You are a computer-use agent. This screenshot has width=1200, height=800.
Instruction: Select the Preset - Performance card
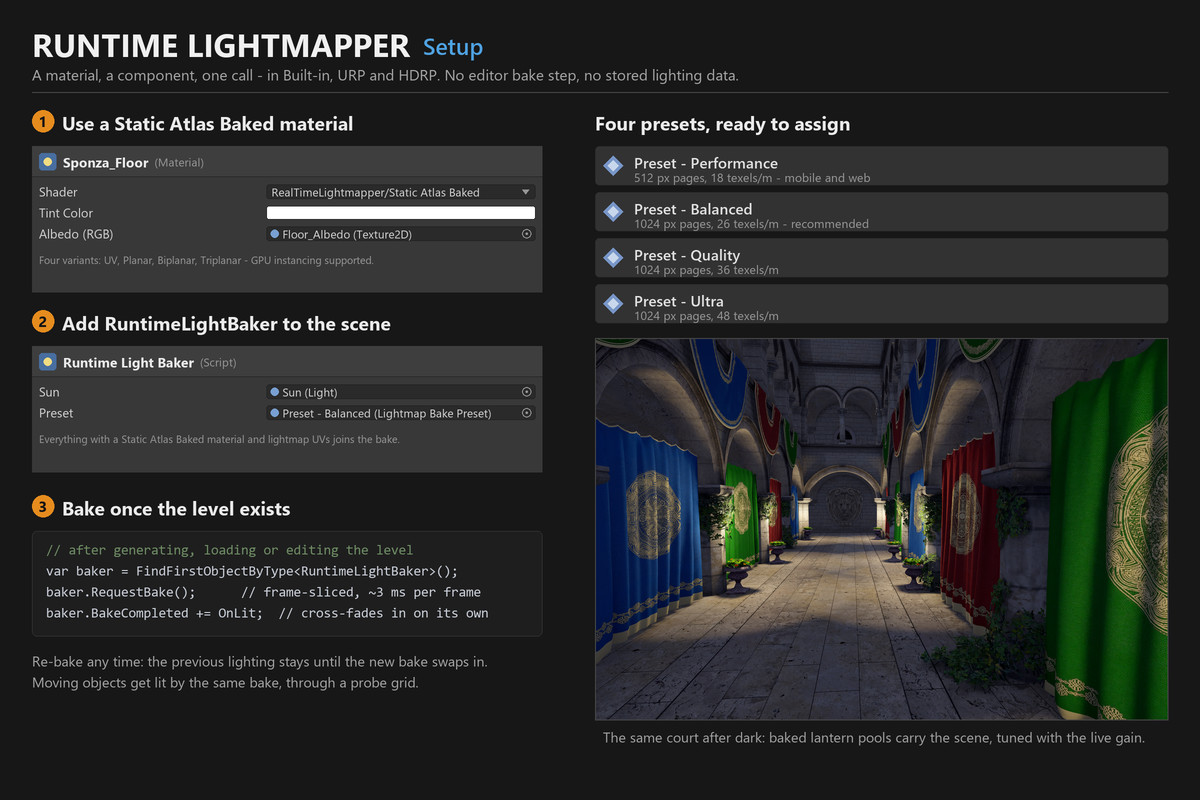(x=881, y=166)
